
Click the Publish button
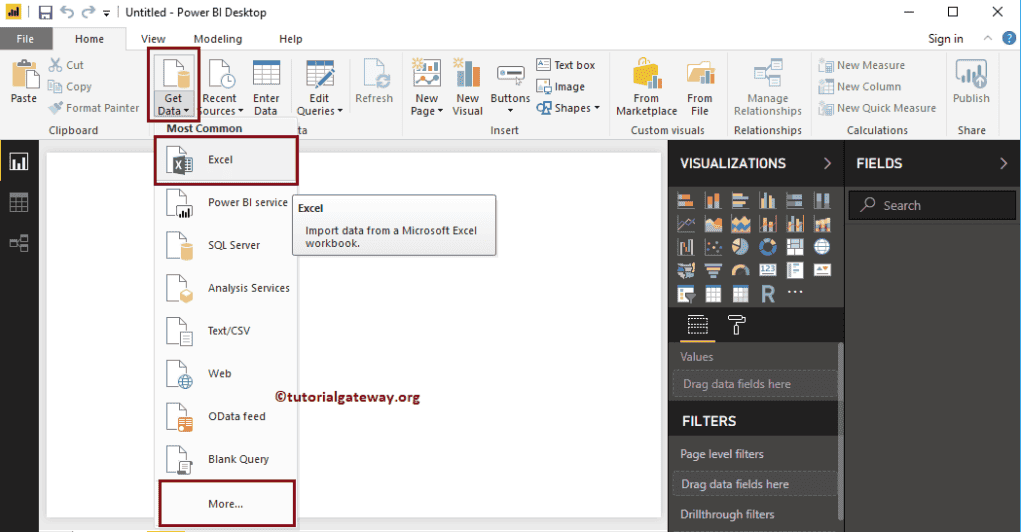pyautogui.click(x=971, y=81)
